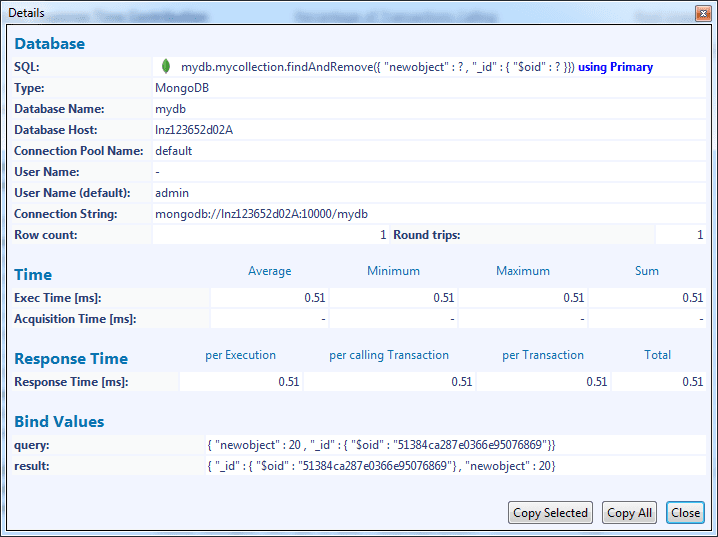The width and height of the screenshot is (718, 537).
Task: Select Response Time per calling Transaction value
Action: click(x=462, y=382)
